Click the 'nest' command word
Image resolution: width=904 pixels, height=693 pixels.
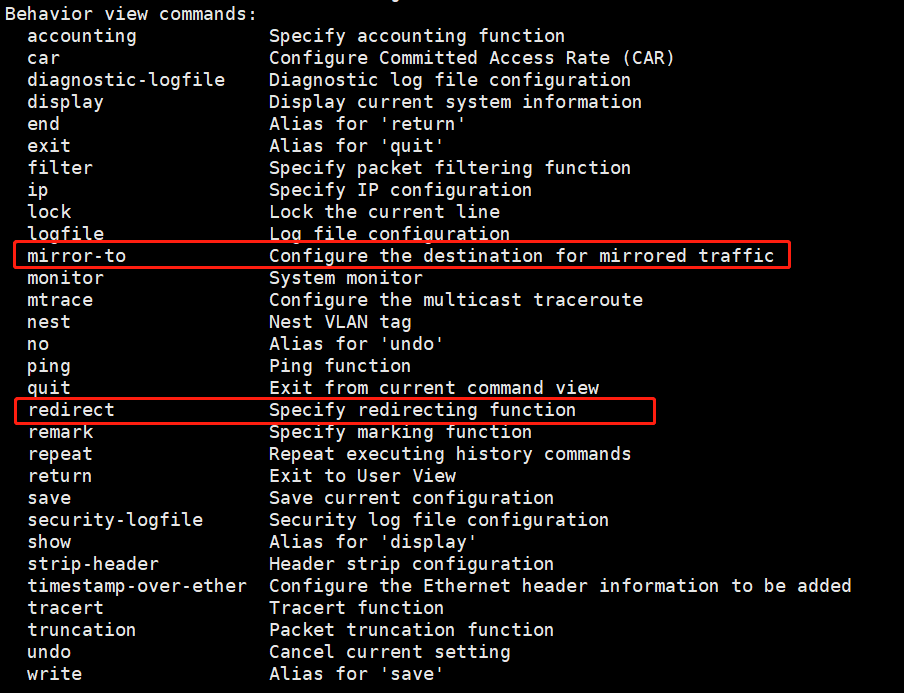click(49, 322)
